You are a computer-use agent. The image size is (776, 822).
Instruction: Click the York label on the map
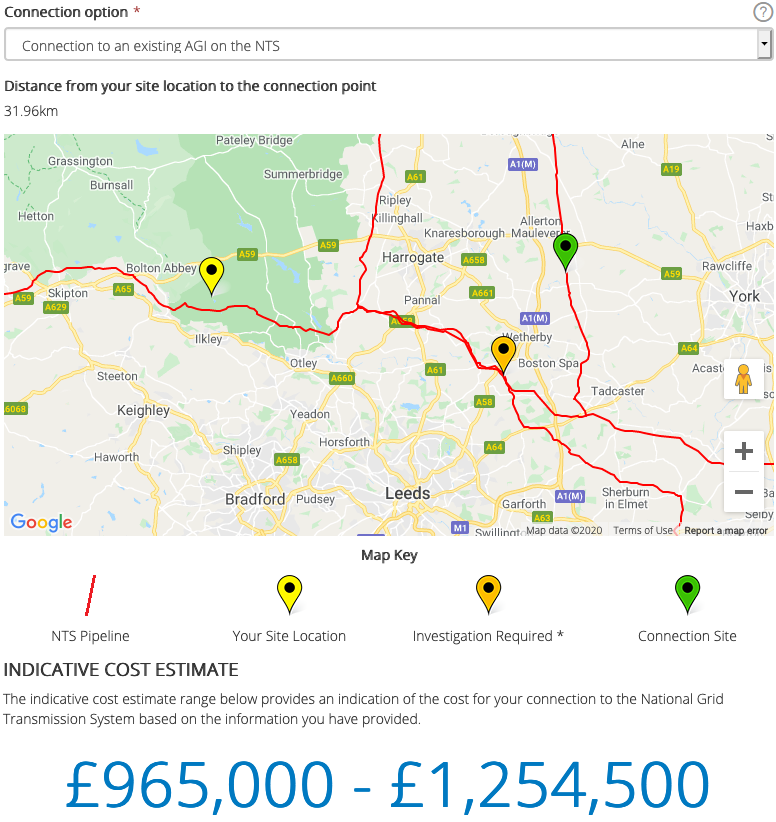[x=744, y=296]
